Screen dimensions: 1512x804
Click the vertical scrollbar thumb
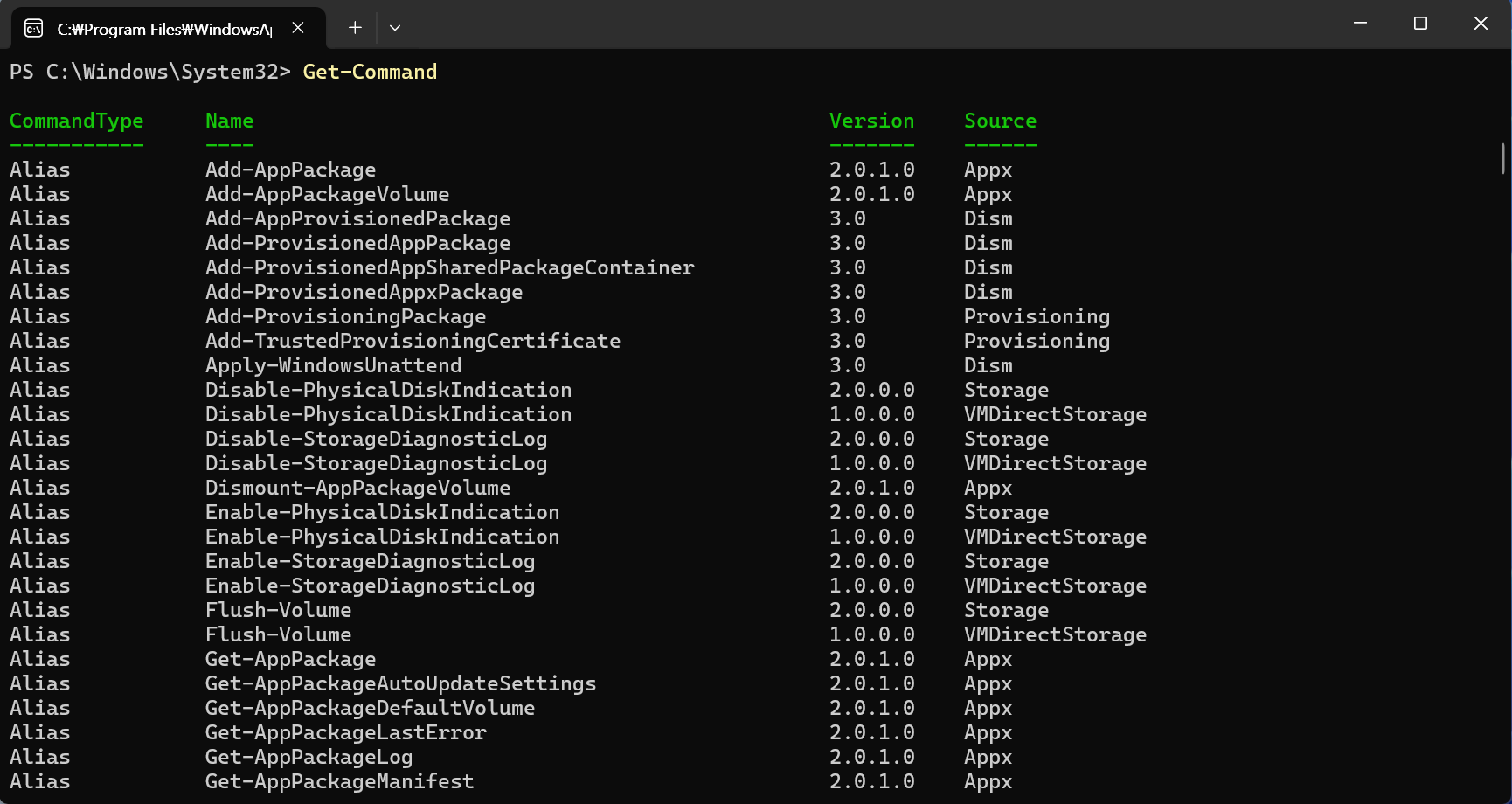click(x=1503, y=159)
